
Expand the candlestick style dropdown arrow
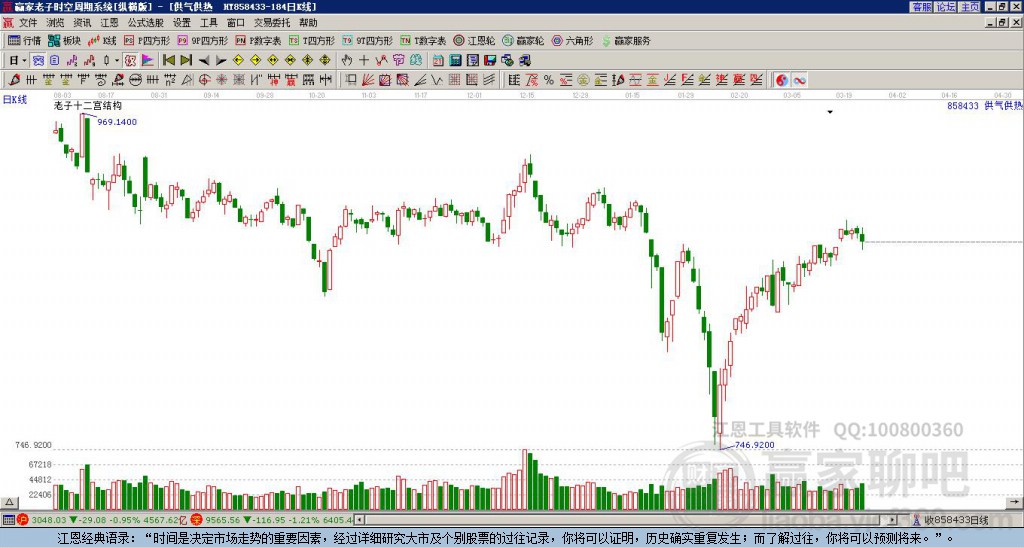point(117,61)
